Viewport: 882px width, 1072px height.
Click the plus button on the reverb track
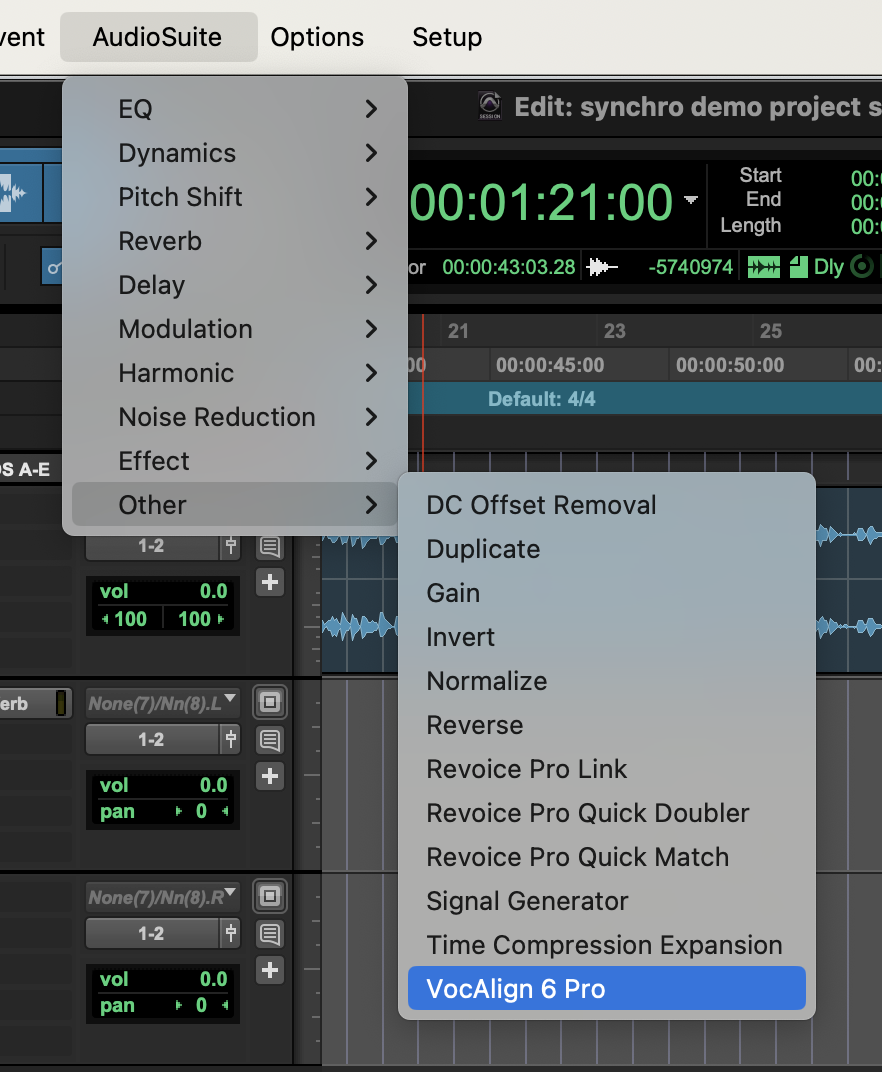[x=269, y=775]
